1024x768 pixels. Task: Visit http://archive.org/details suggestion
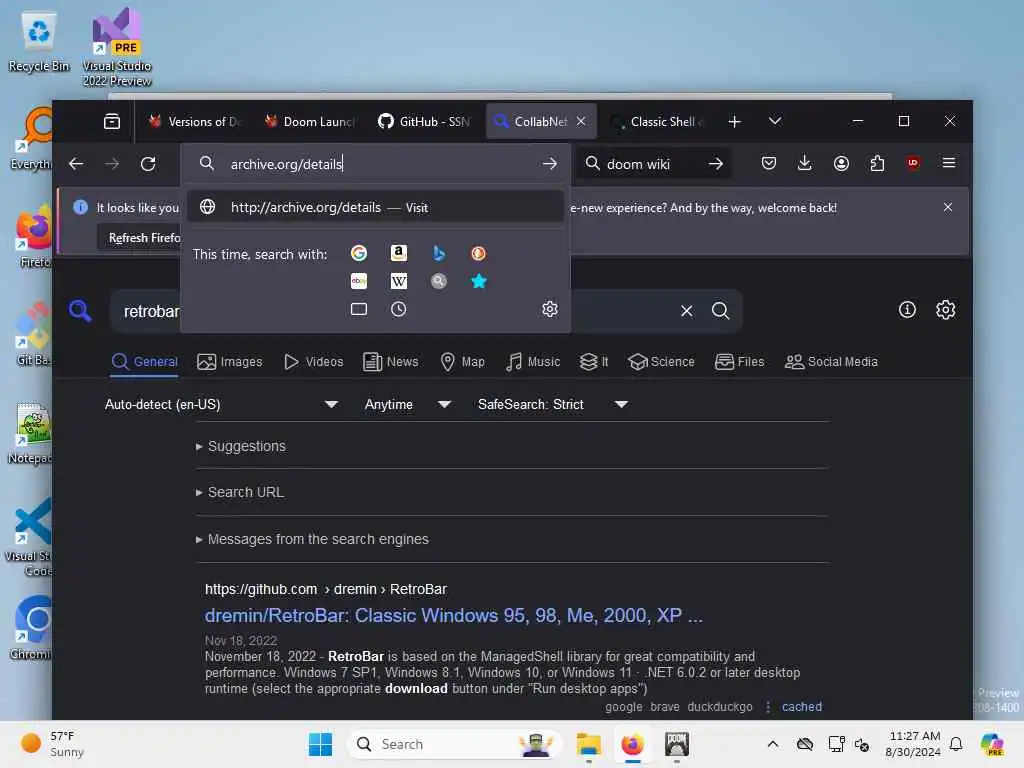pos(376,207)
